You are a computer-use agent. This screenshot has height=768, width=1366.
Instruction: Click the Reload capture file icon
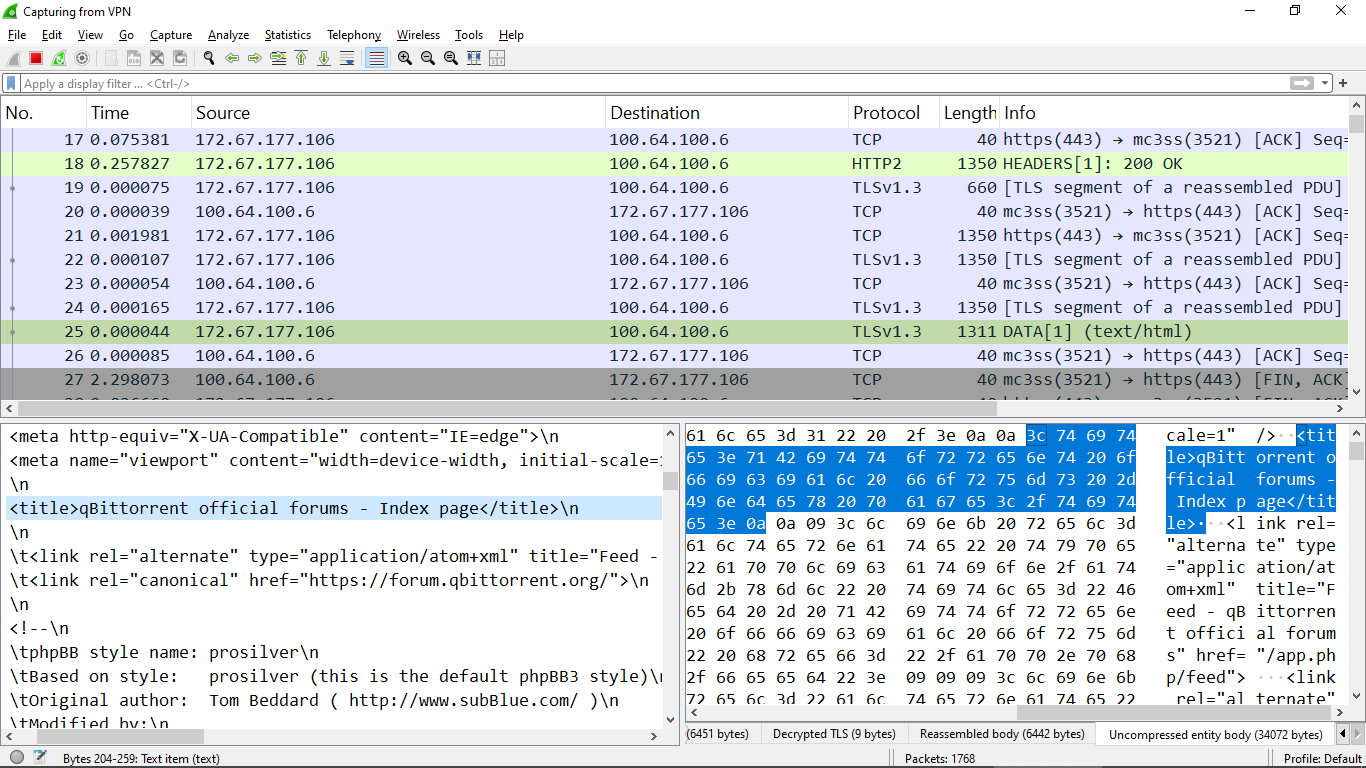pos(180,59)
